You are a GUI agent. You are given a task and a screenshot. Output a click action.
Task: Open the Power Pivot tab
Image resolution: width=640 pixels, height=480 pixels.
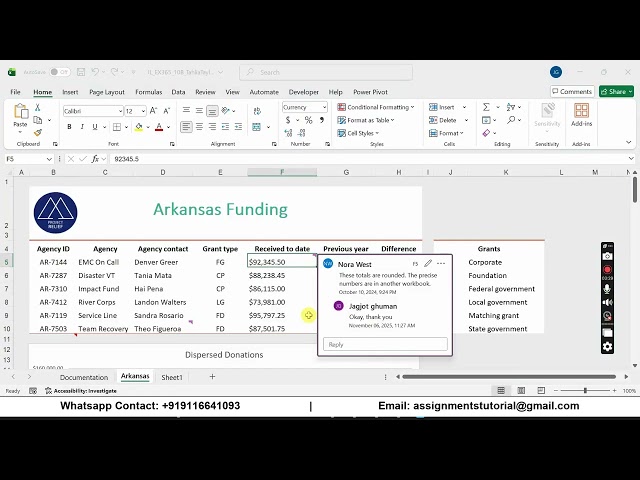[x=371, y=92]
